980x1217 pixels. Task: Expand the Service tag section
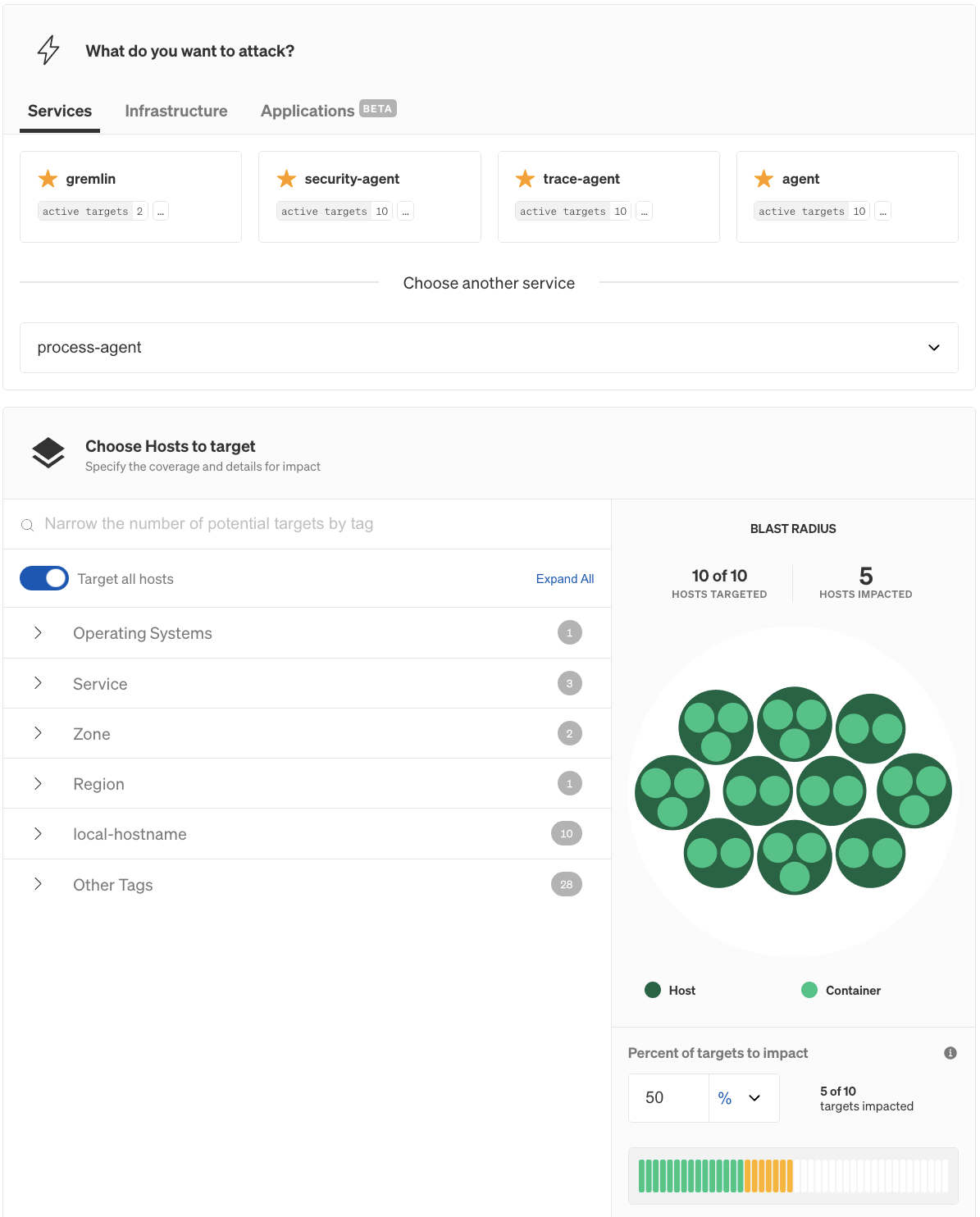click(x=38, y=684)
